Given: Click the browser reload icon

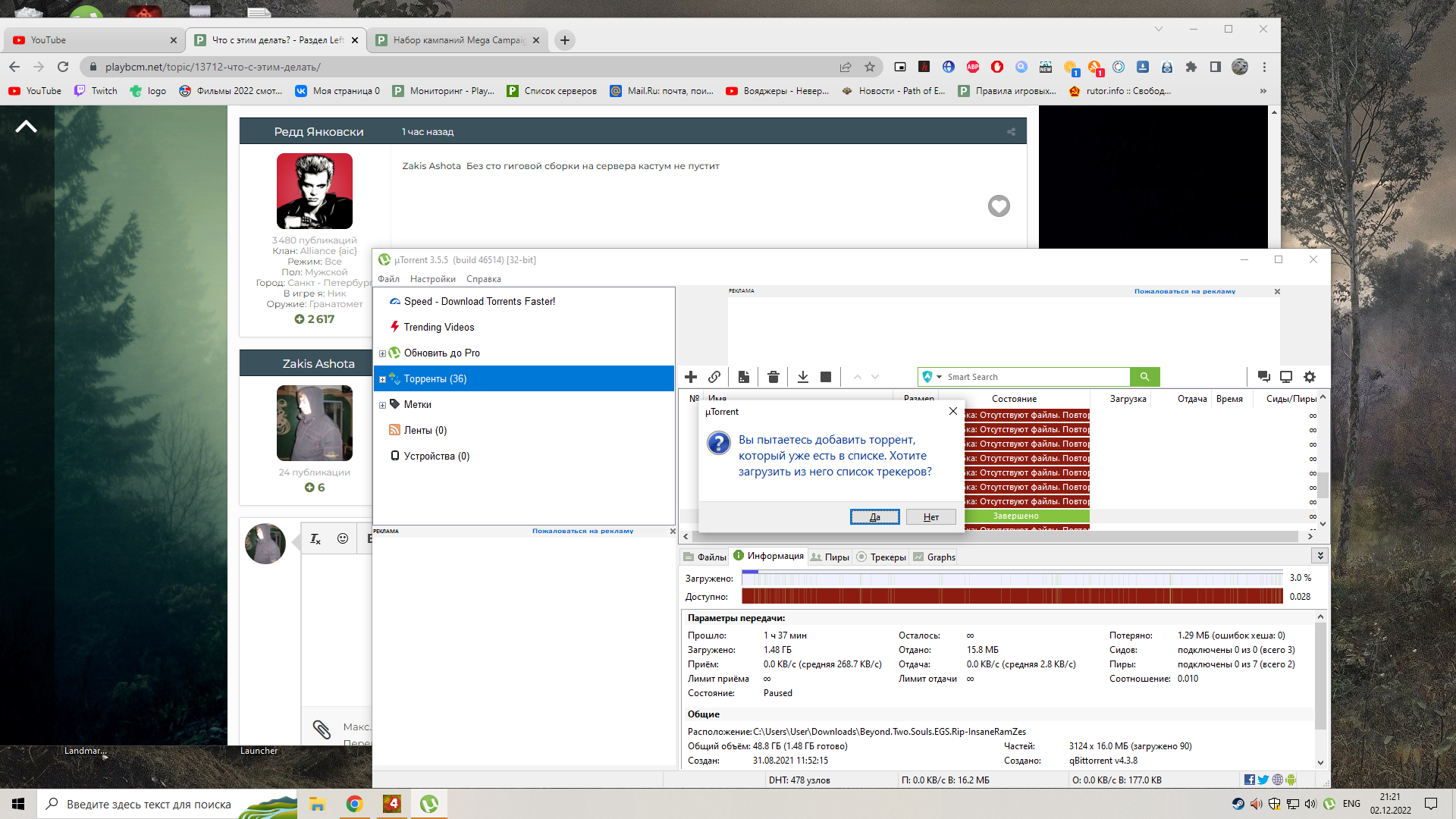Looking at the screenshot, I should pos(63,67).
